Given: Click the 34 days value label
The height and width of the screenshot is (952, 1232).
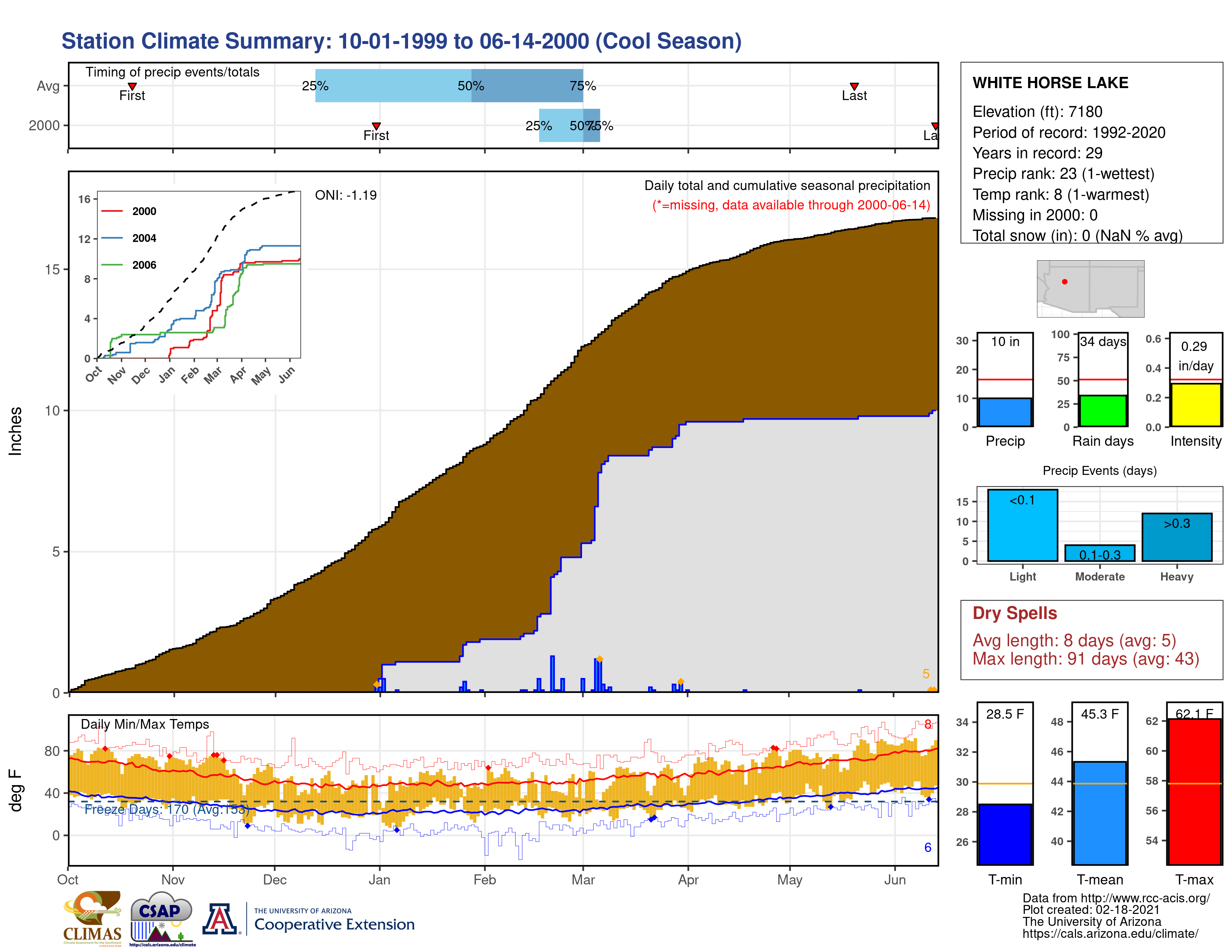Looking at the screenshot, I should click(x=1103, y=342).
